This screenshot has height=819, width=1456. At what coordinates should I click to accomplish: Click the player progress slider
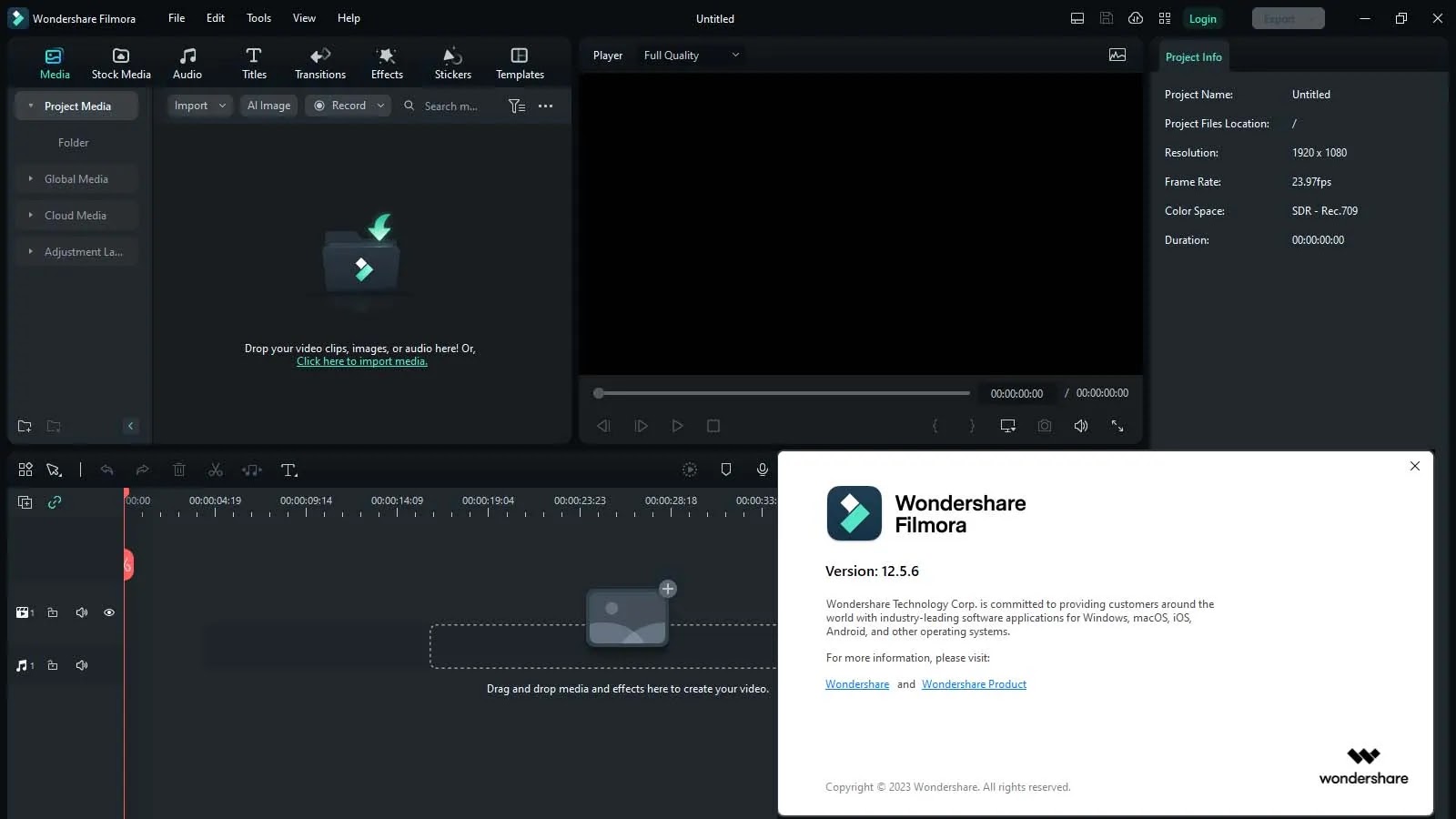pyautogui.click(x=783, y=393)
